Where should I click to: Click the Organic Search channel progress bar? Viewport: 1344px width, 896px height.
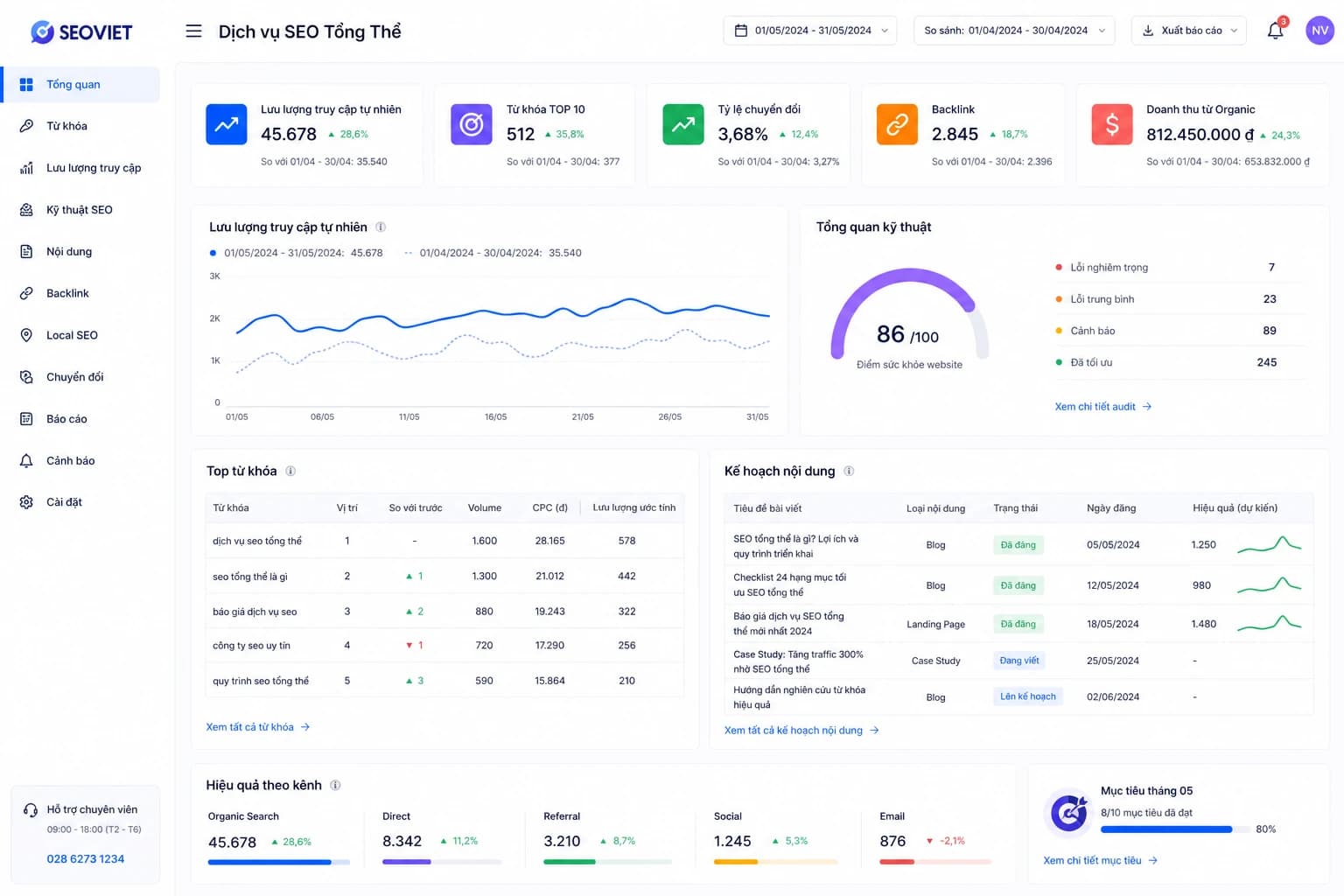pyautogui.click(x=279, y=862)
